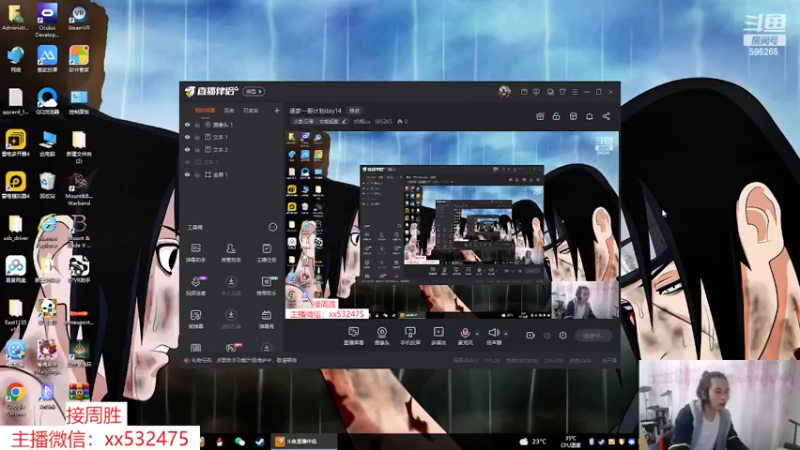This screenshot has height=450, width=800.
Task: Open the 主播任务 streamer tasks tool
Action: coord(266,253)
